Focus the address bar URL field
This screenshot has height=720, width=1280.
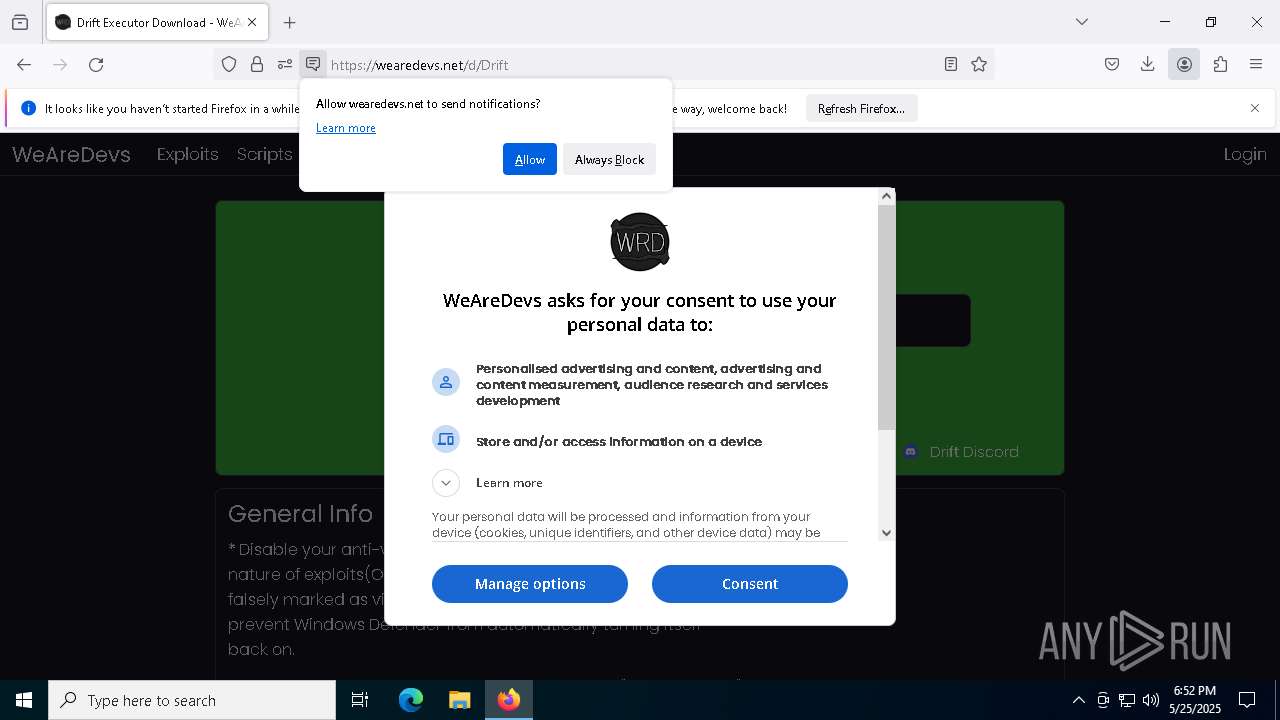(630, 65)
